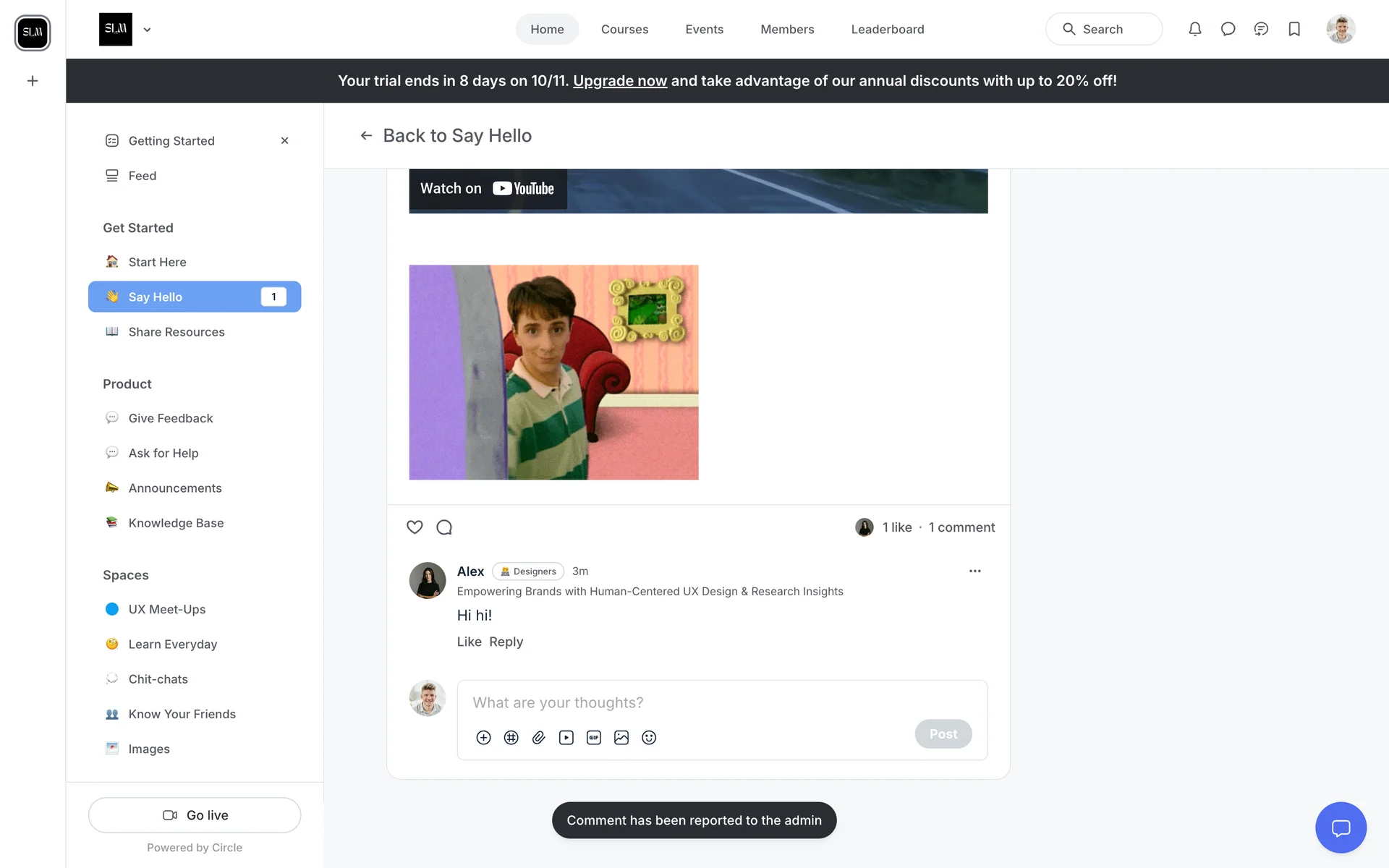Dismiss the Getting Started item
1389x868 pixels.
tap(284, 141)
